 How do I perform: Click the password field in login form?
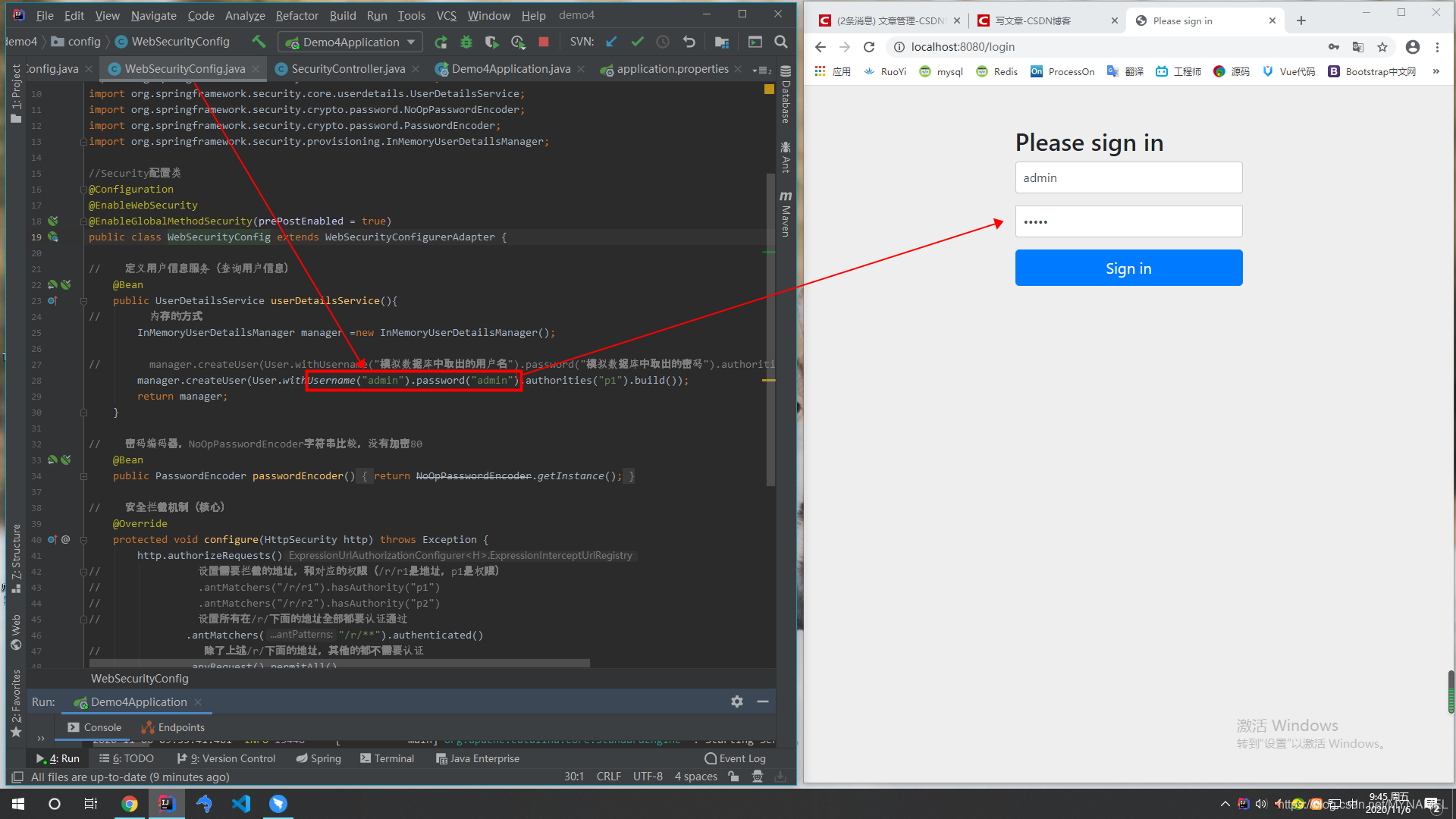(1128, 222)
